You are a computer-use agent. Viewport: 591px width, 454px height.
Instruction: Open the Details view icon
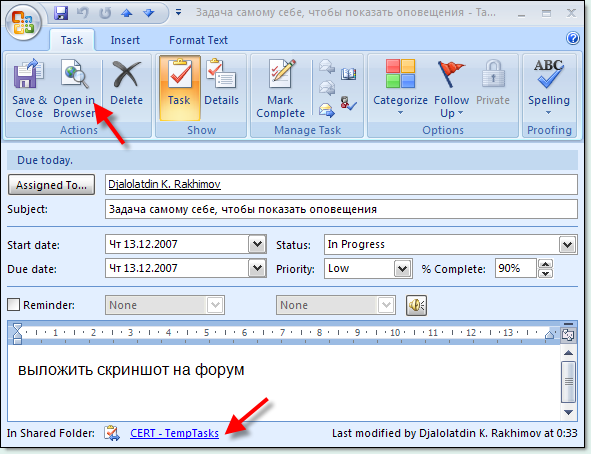(x=221, y=73)
